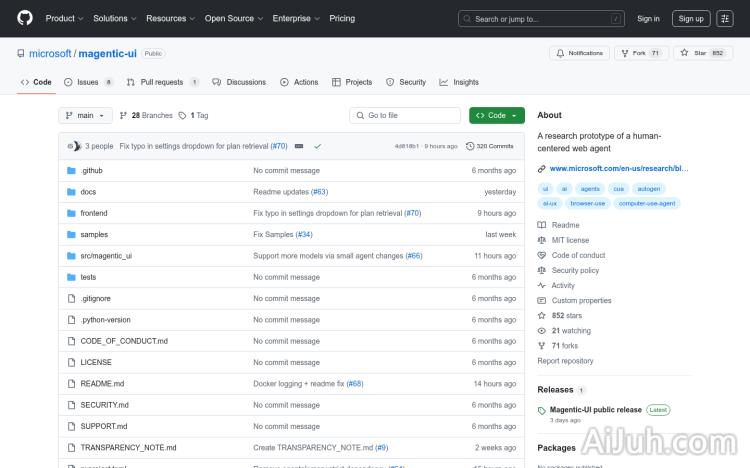Viewport: 750px width, 468px height.
Task: Expand the Enterprise menu
Action: click(296, 19)
